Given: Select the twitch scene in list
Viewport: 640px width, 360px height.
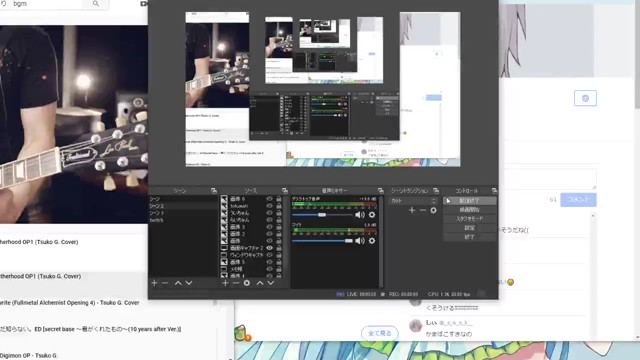Looking at the screenshot, I should coord(183,220).
